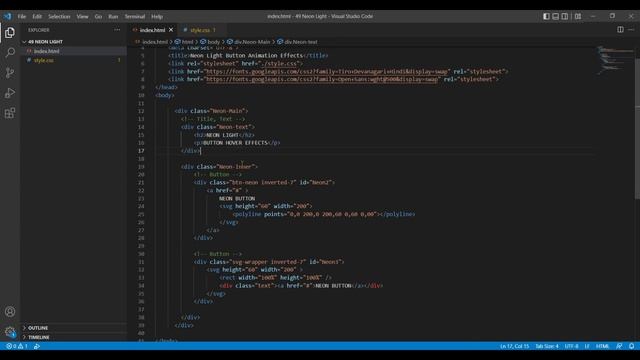This screenshot has width=640, height=360.
Task: Place cursor on line 19 Neon-Inner div
Action: (x=219, y=167)
